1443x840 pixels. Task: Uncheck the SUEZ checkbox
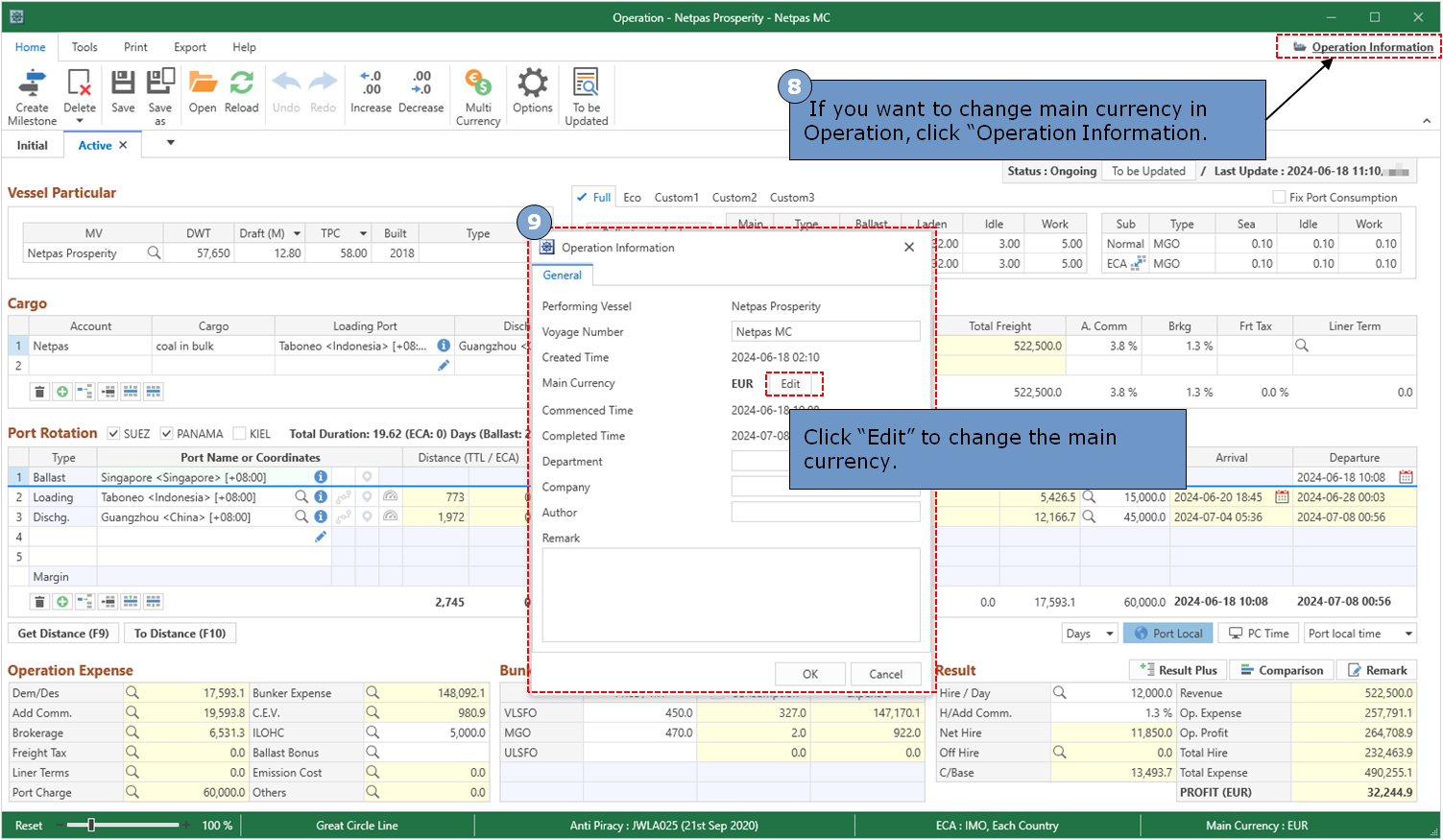(x=113, y=434)
